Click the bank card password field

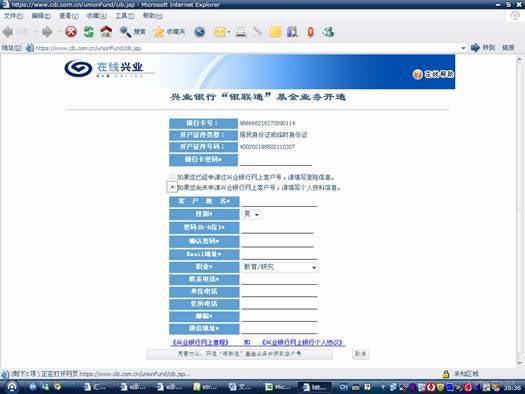(x=276, y=160)
